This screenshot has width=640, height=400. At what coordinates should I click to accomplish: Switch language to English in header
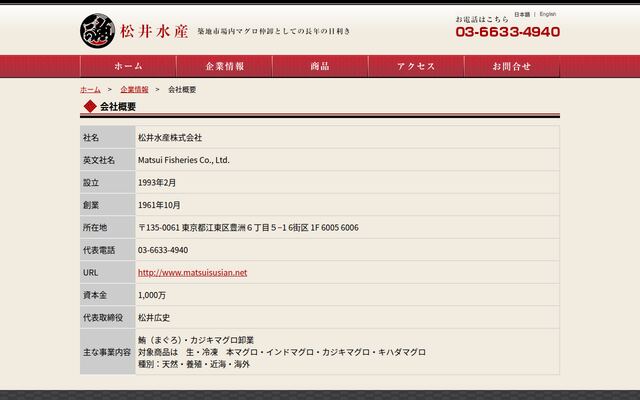coord(548,14)
